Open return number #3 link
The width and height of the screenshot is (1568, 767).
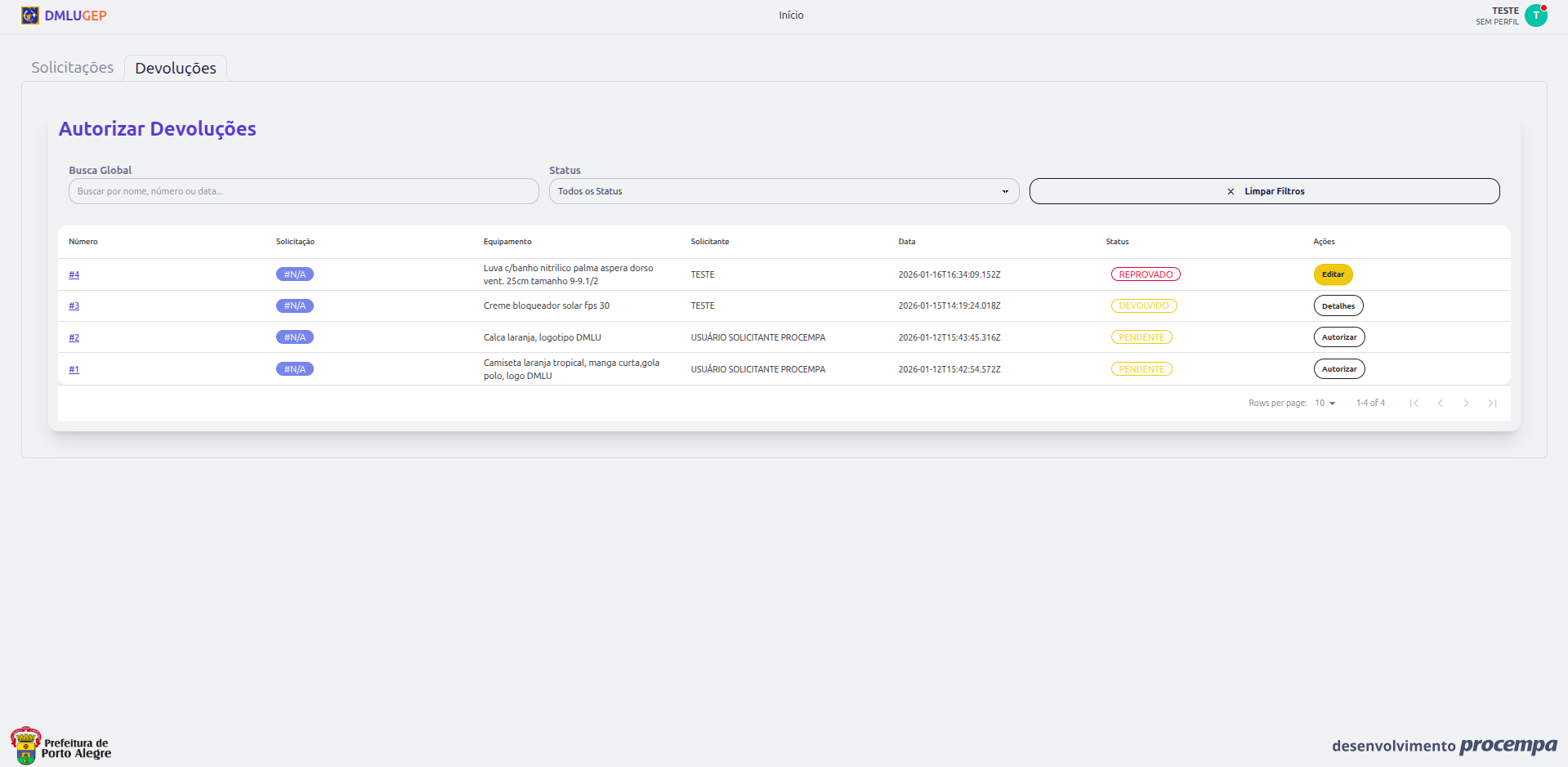tap(74, 306)
